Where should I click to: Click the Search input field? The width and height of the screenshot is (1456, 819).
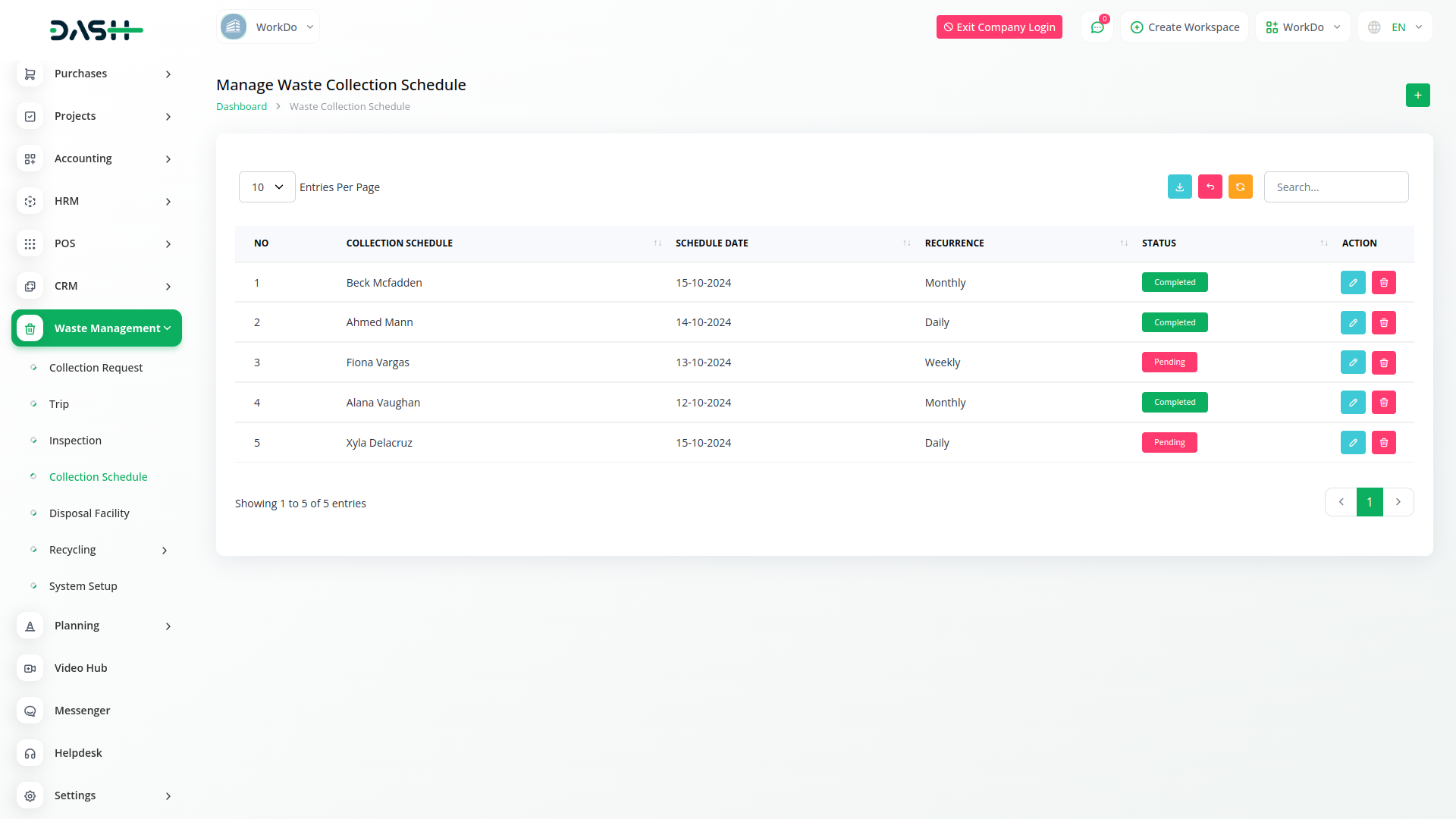[x=1335, y=187]
